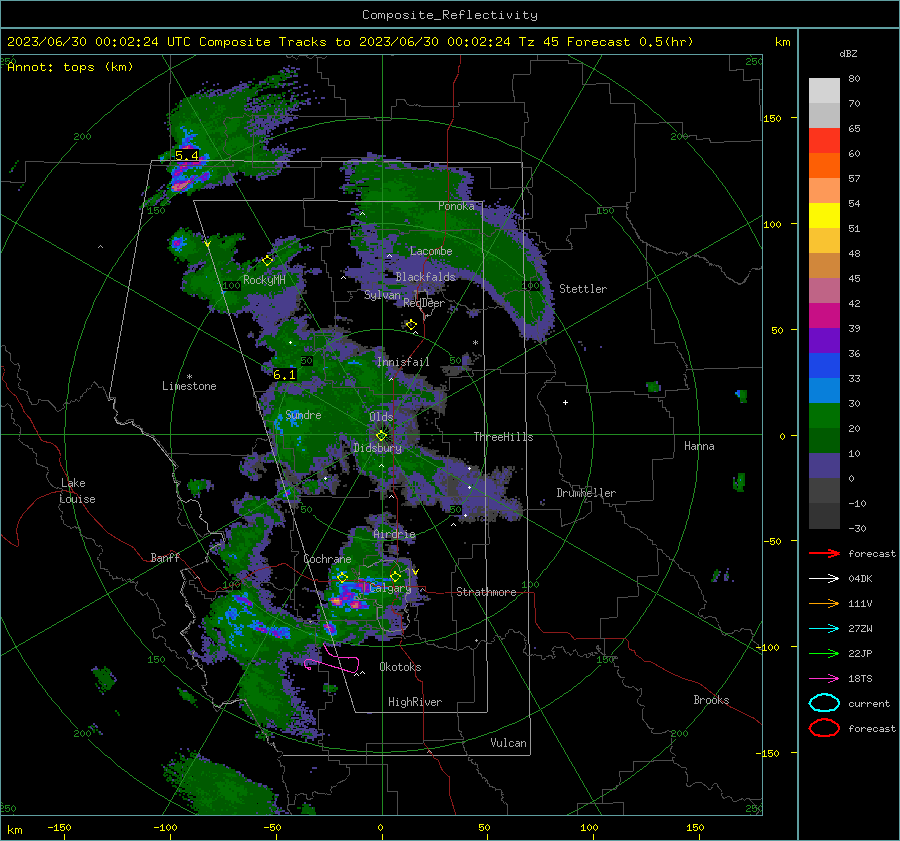Click the Strathmore city label
Image resolution: width=900 pixels, height=841 pixels.
486,592
